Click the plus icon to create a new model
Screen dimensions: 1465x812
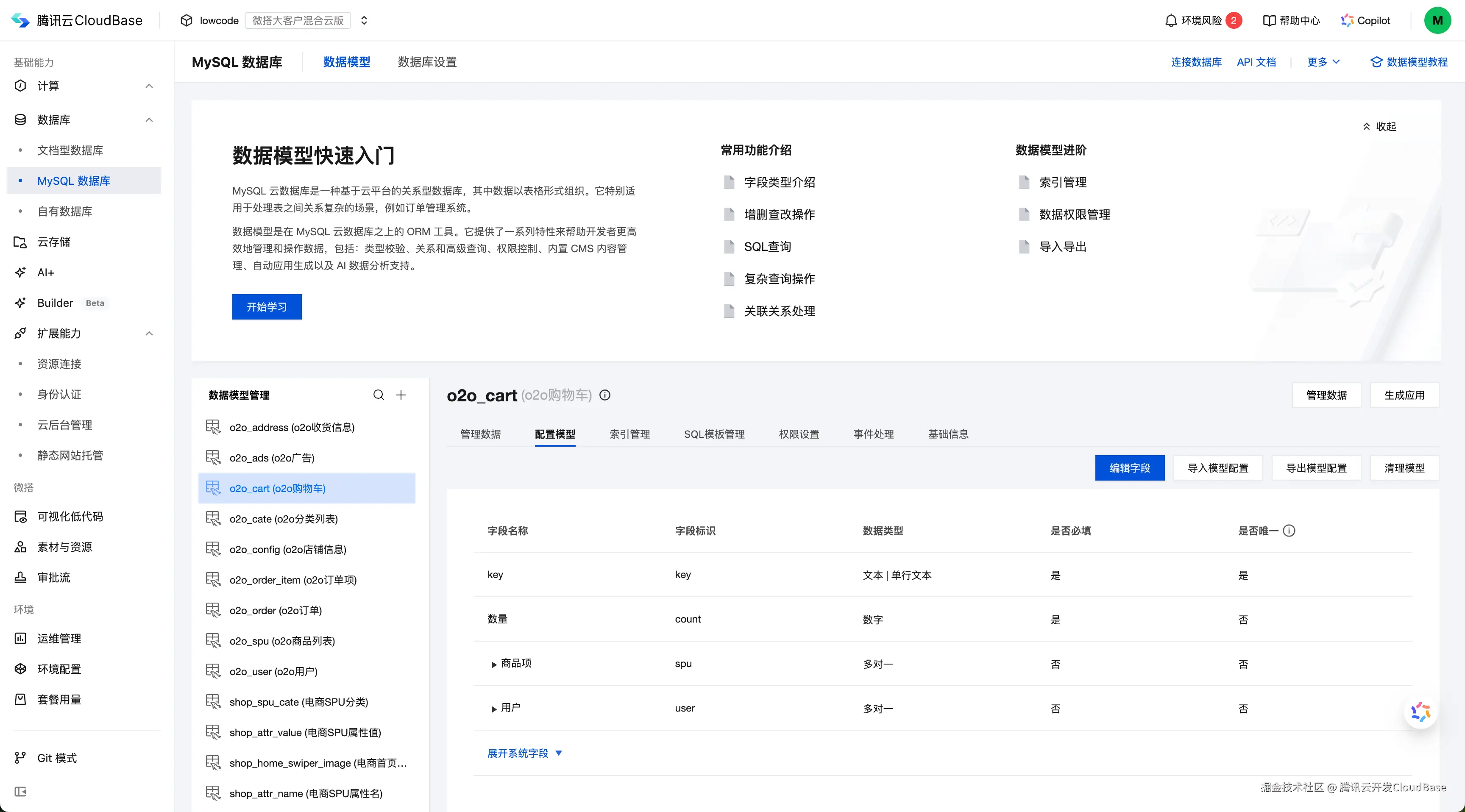tap(401, 395)
